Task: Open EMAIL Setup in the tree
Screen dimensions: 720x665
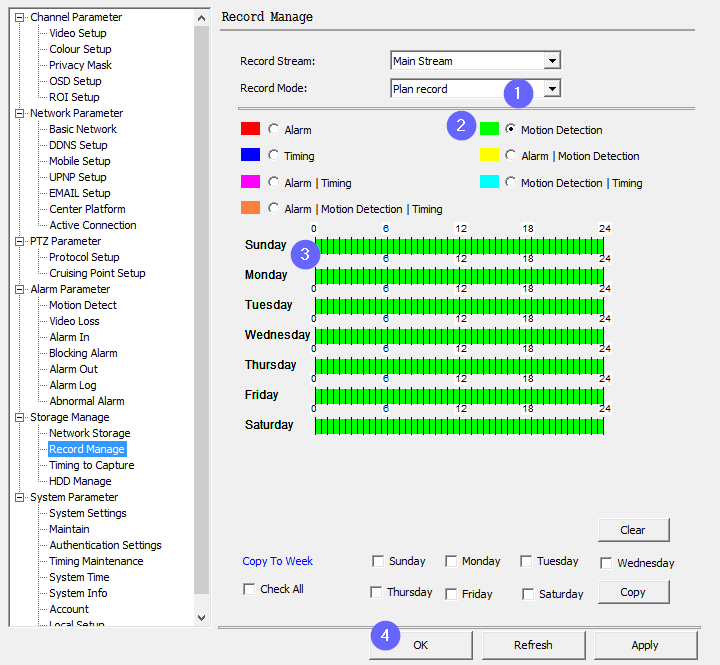Action: [x=80, y=193]
